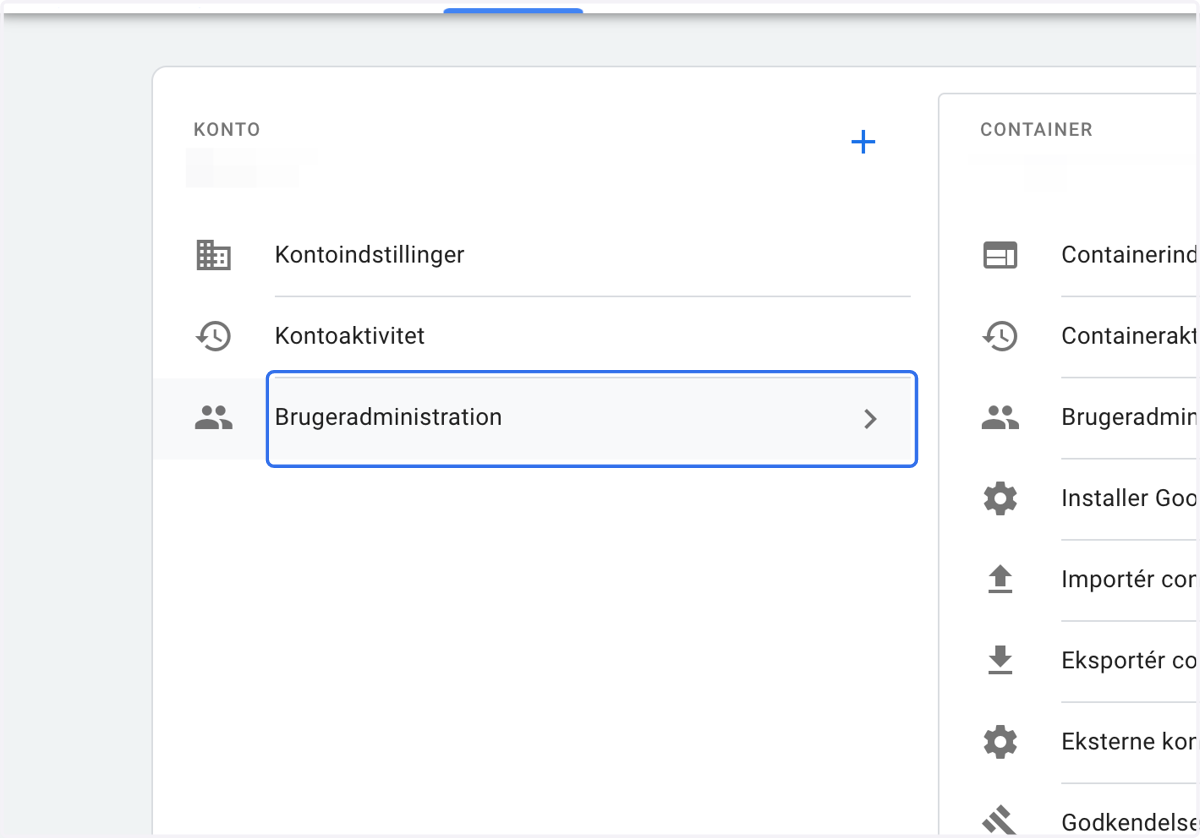
Task: Select Eksportér container option
Action: click(x=1129, y=660)
